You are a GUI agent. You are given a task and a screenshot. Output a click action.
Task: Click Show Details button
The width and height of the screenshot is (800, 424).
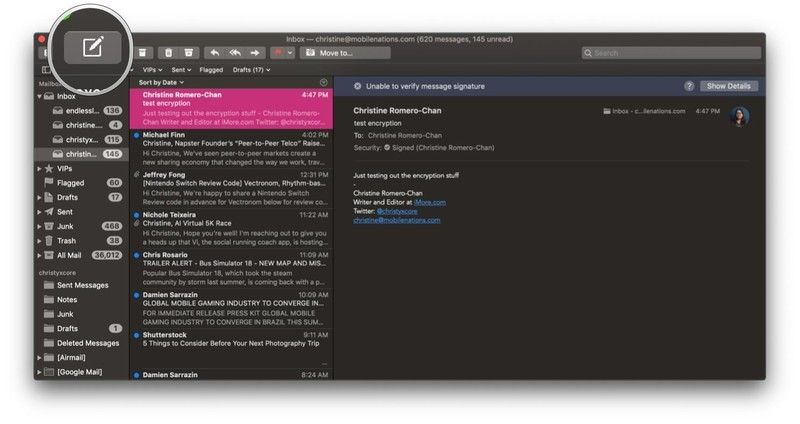(x=729, y=86)
